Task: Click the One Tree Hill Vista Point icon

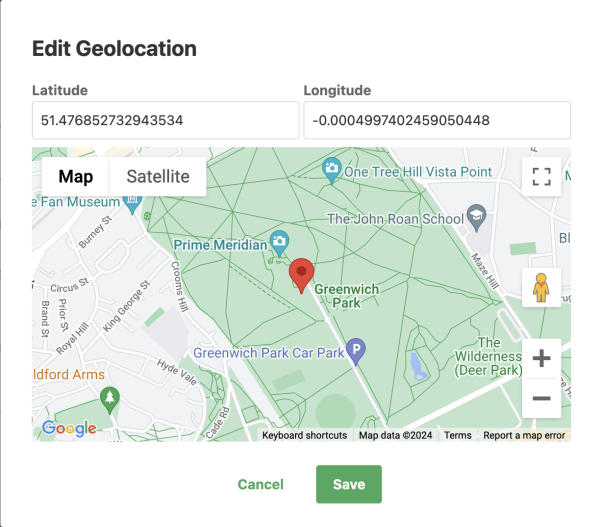Action: click(x=332, y=171)
